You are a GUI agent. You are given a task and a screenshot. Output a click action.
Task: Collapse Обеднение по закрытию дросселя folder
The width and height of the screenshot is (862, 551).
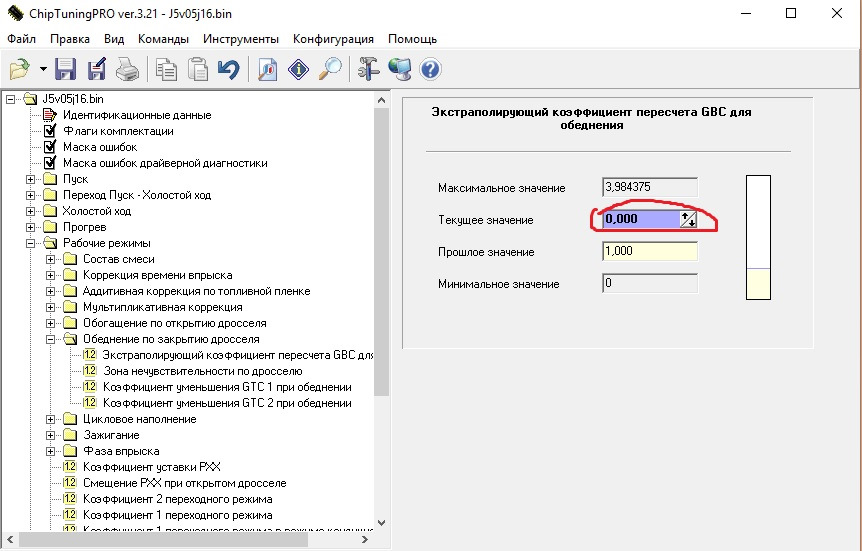[x=51, y=339]
